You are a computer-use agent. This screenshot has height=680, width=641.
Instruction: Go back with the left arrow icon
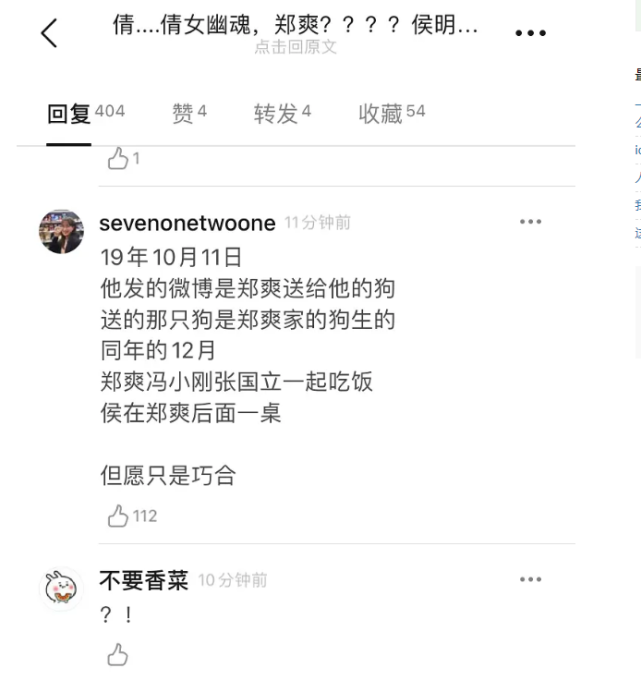pos(49,33)
